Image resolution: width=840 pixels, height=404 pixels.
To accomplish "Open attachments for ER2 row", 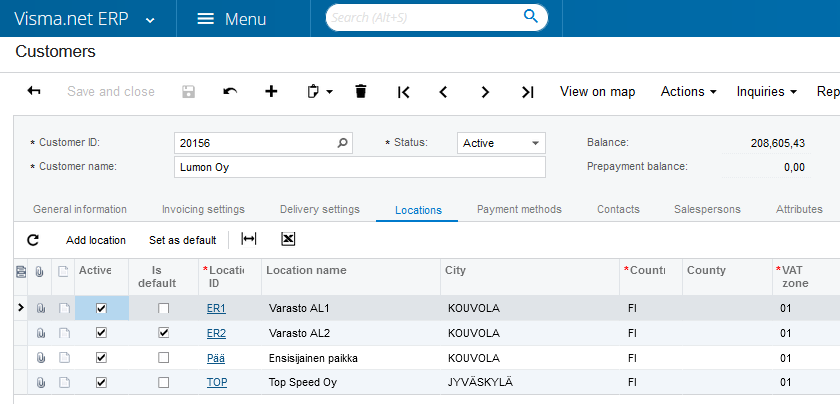I will pos(40,333).
